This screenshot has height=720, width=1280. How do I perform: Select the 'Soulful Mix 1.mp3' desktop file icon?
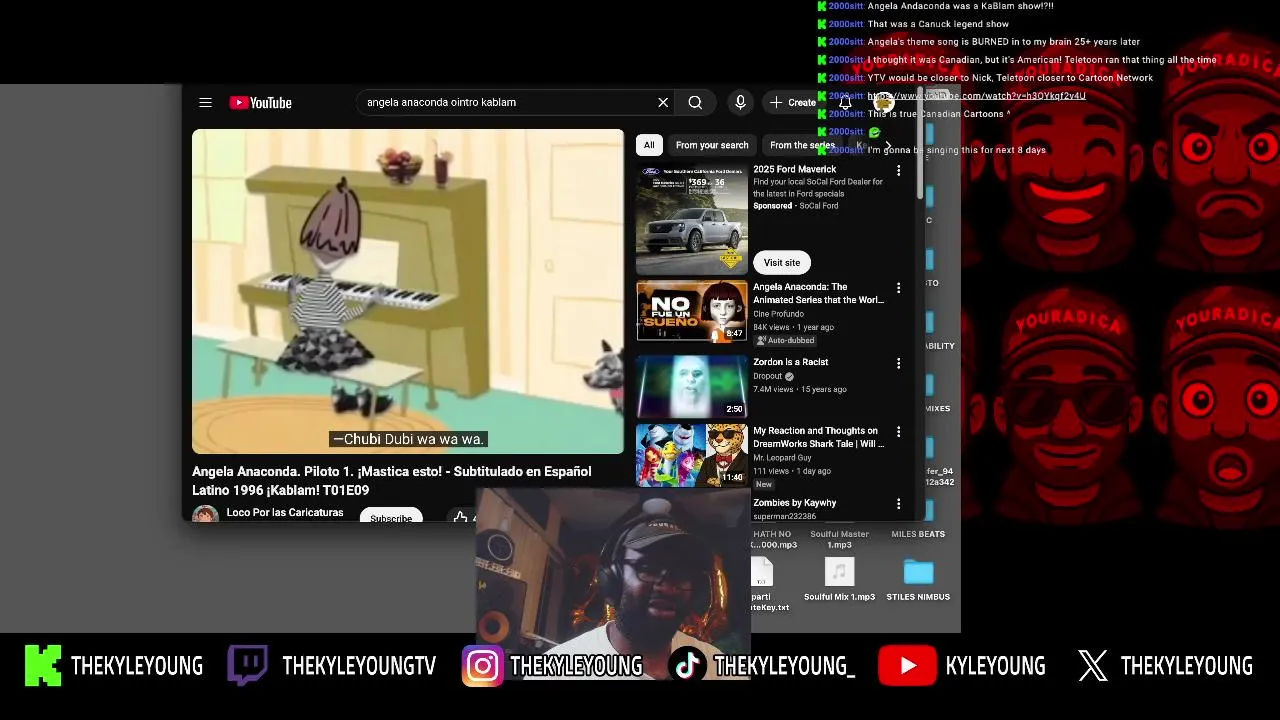click(839, 572)
